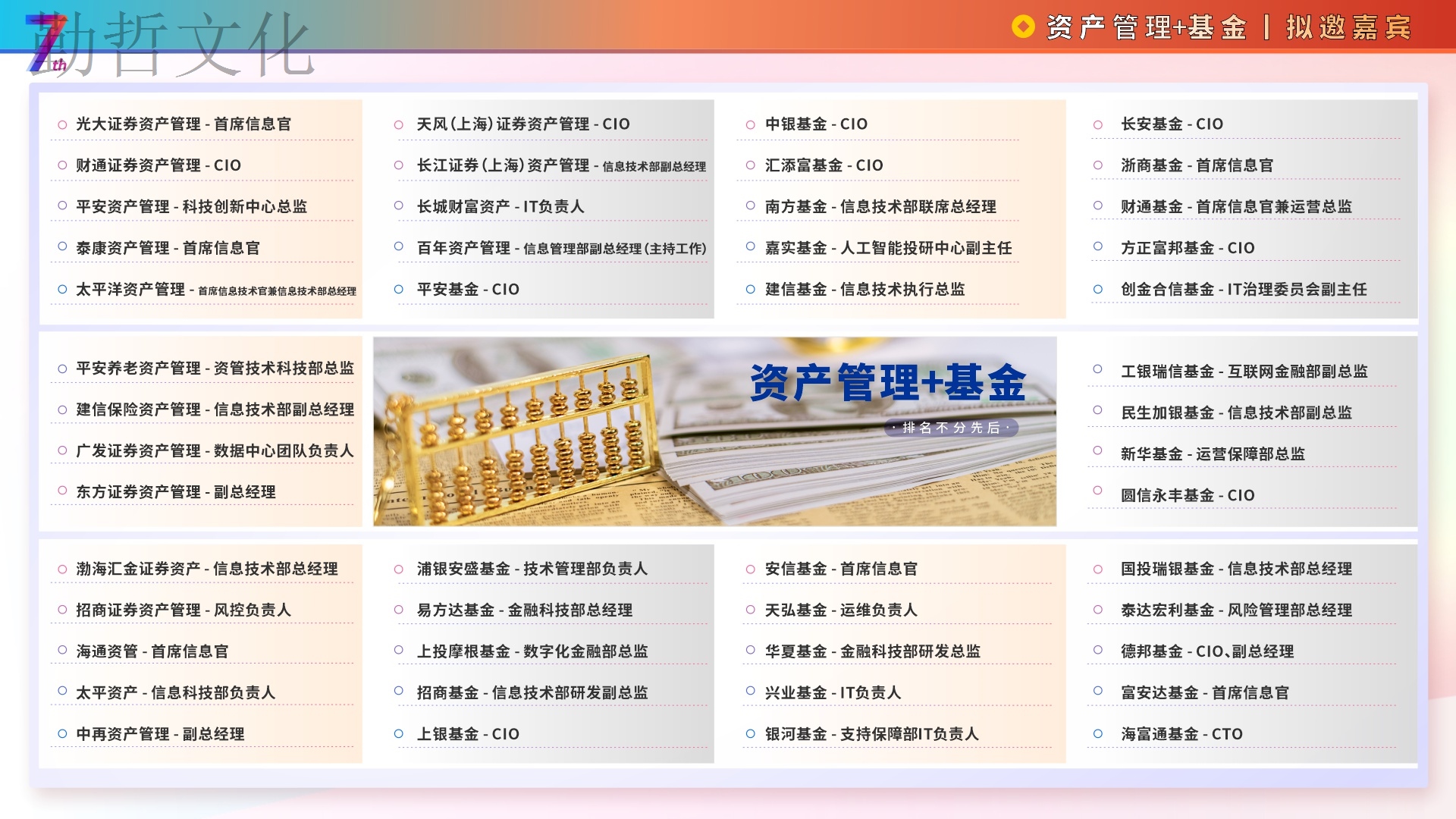1456x819 pixels.
Task: Select 德邦基金 - CIO、副总经理
Action: point(1207,652)
